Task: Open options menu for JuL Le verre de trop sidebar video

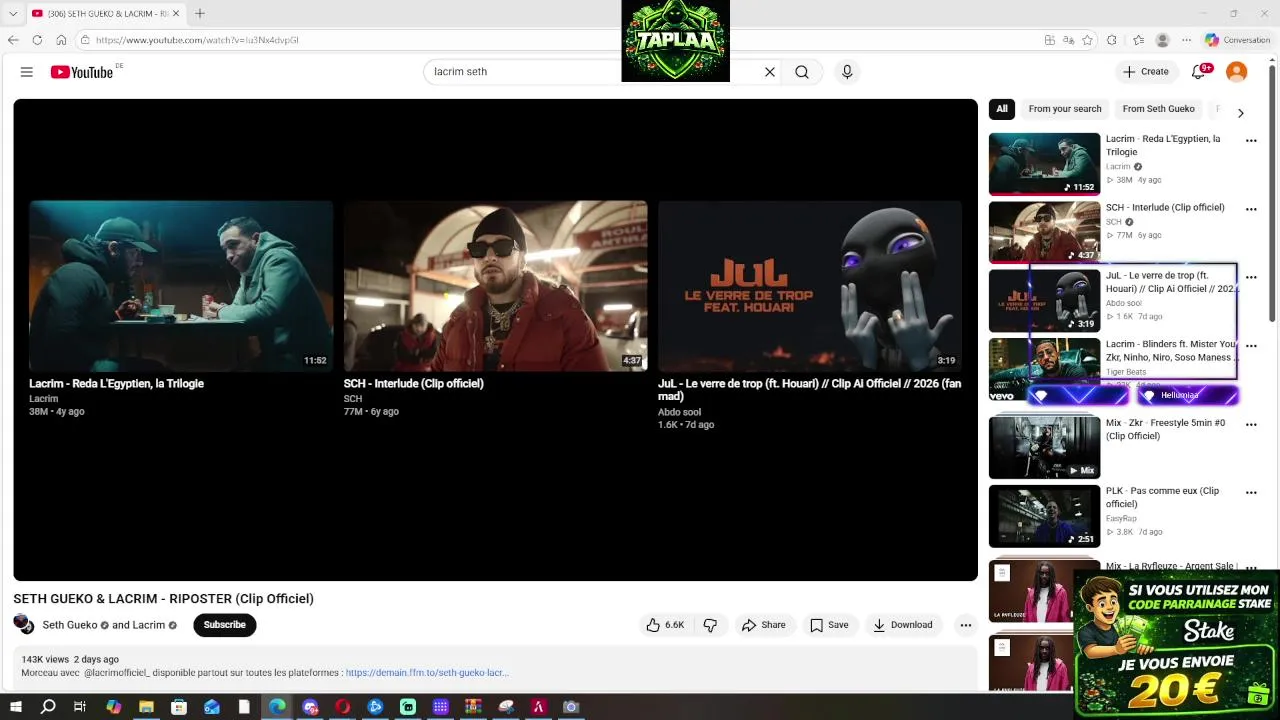Action: (1251, 277)
